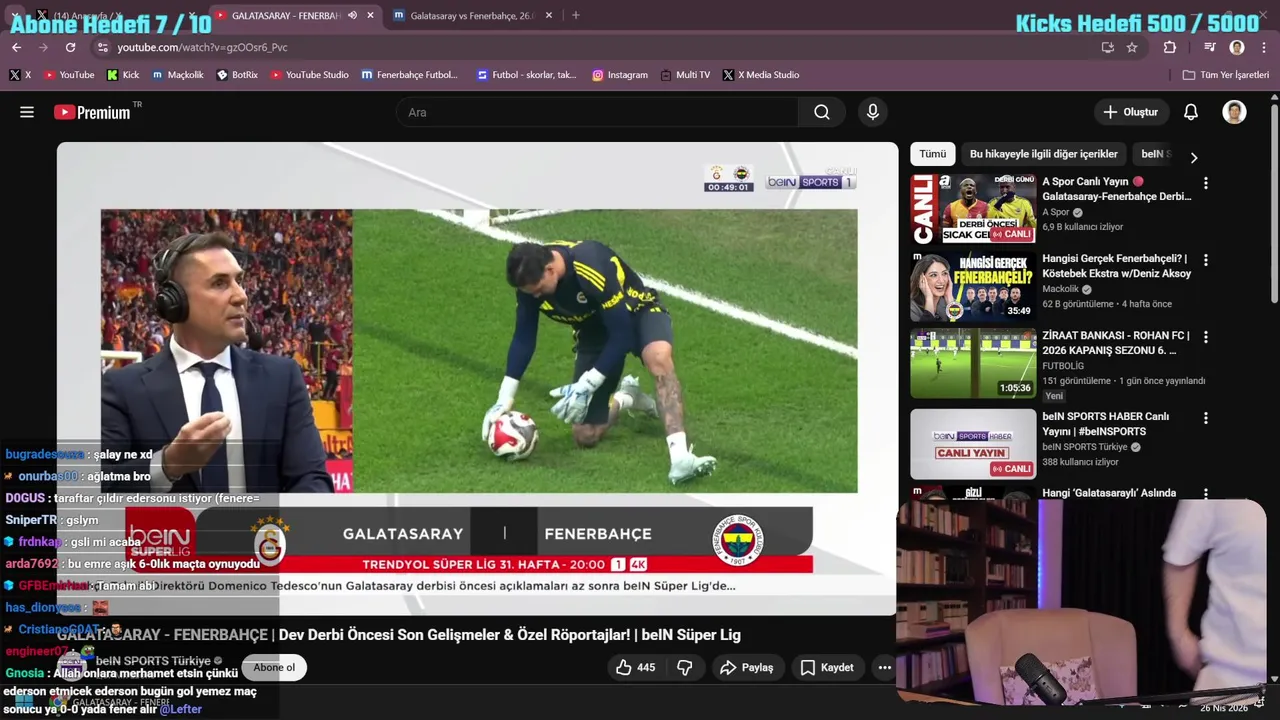Open options menu for Ziraat Bankası video

[1205, 337]
